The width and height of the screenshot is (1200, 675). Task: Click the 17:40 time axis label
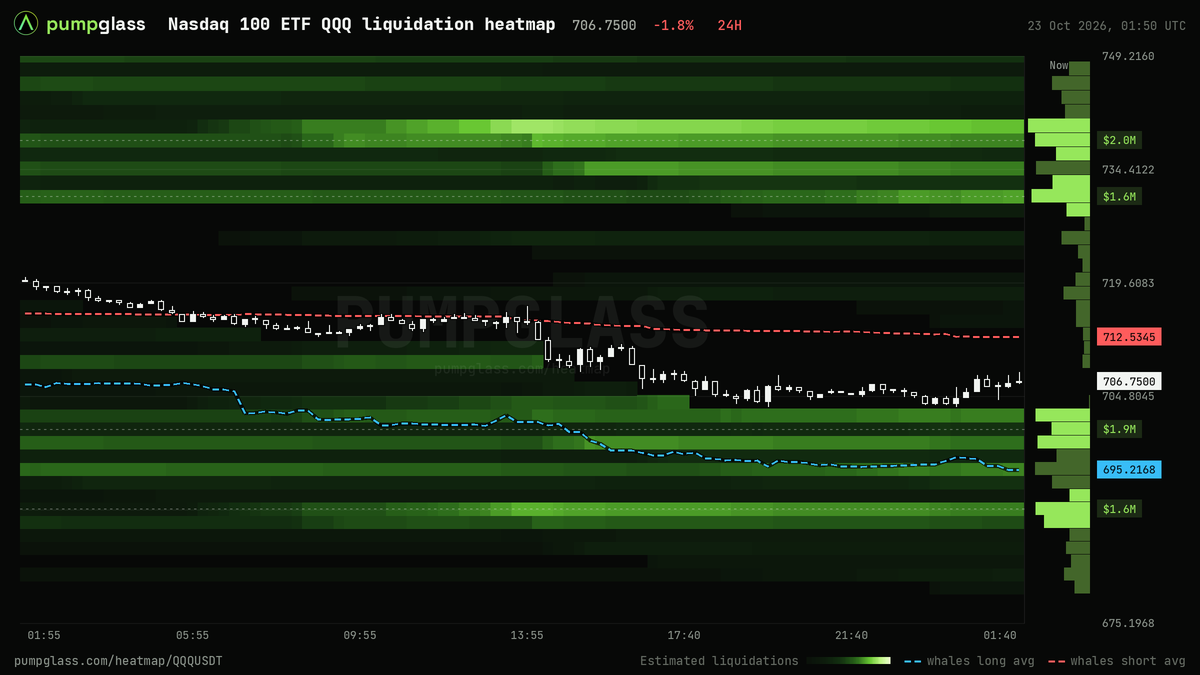pos(684,635)
